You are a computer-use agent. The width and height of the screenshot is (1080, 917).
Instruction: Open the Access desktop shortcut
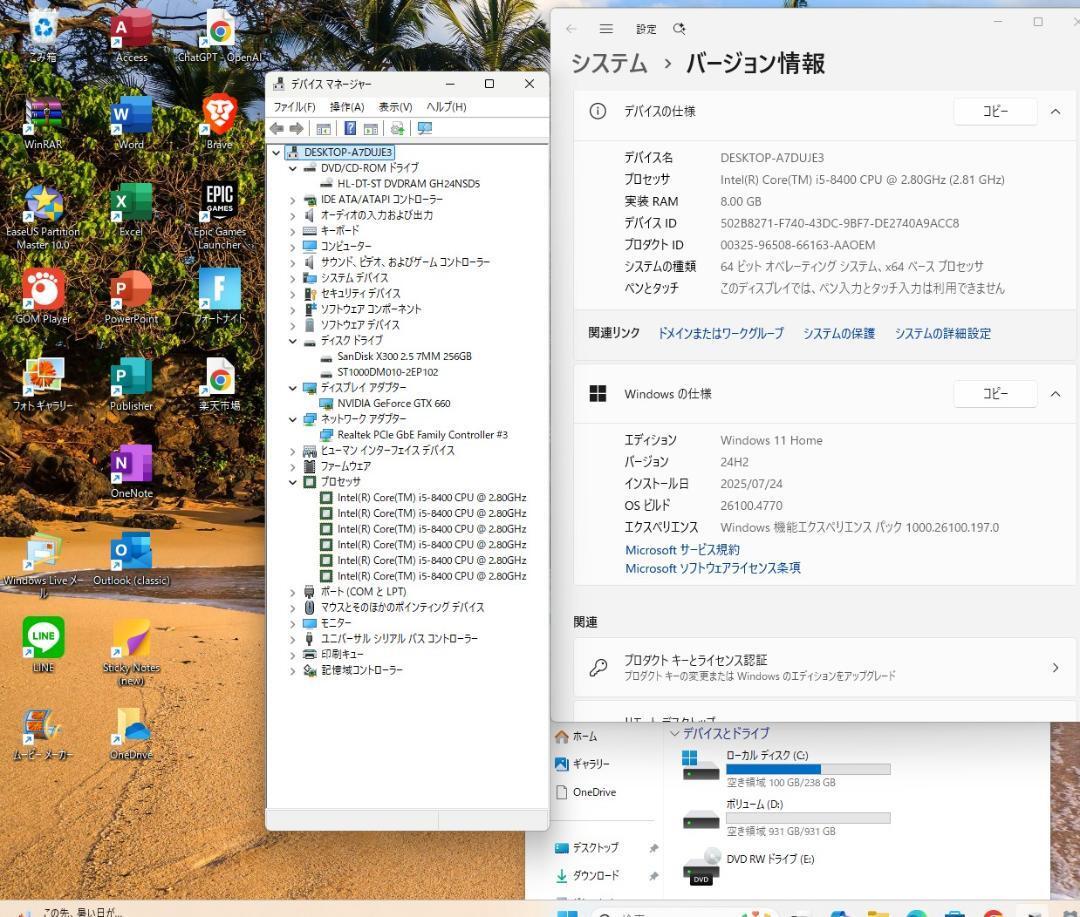pyautogui.click(x=131, y=37)
